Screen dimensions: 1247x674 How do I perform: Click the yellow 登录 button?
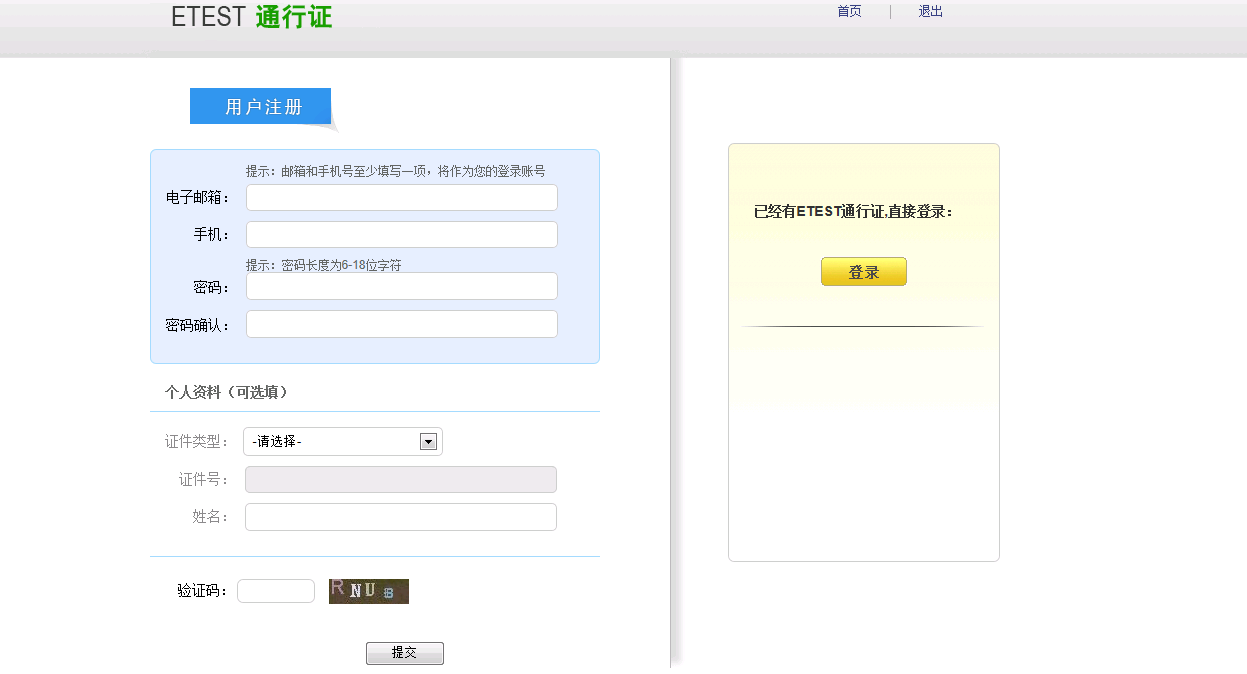(863, 272)
